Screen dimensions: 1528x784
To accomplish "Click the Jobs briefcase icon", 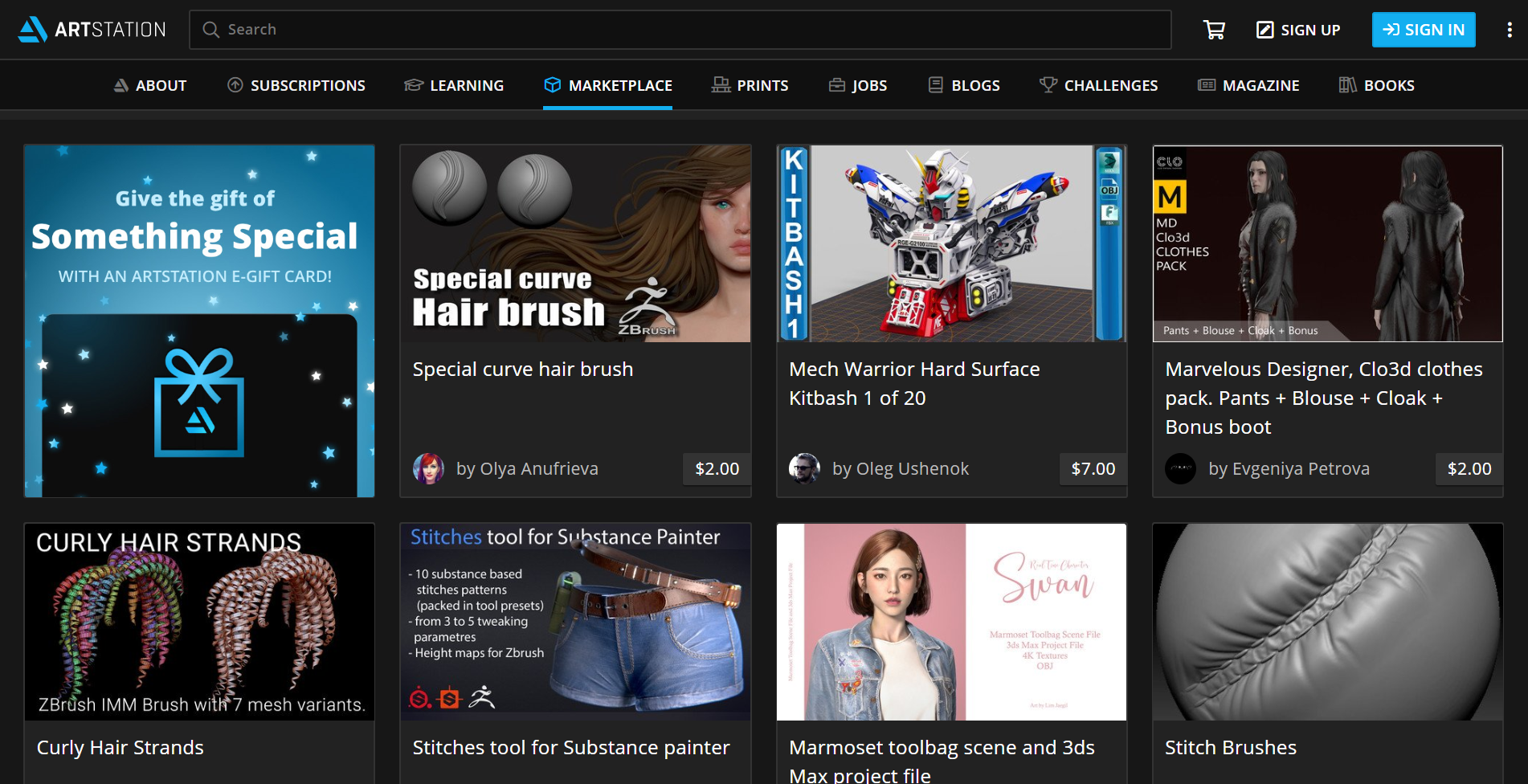I will click(837, 85).
